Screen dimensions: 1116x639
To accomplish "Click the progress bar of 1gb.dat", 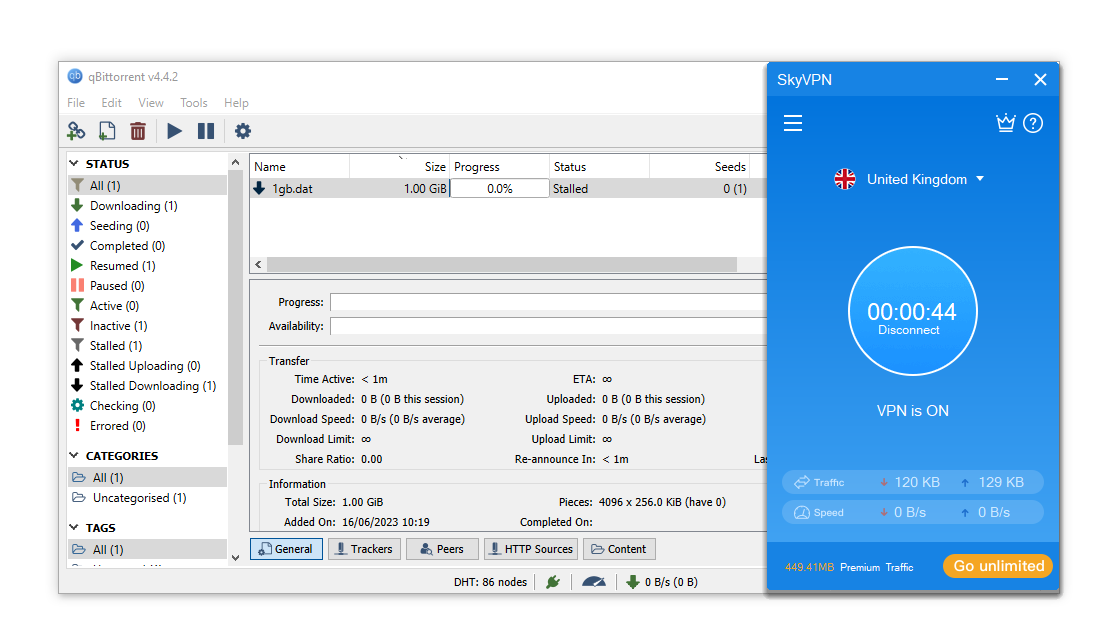I will 499,188.
